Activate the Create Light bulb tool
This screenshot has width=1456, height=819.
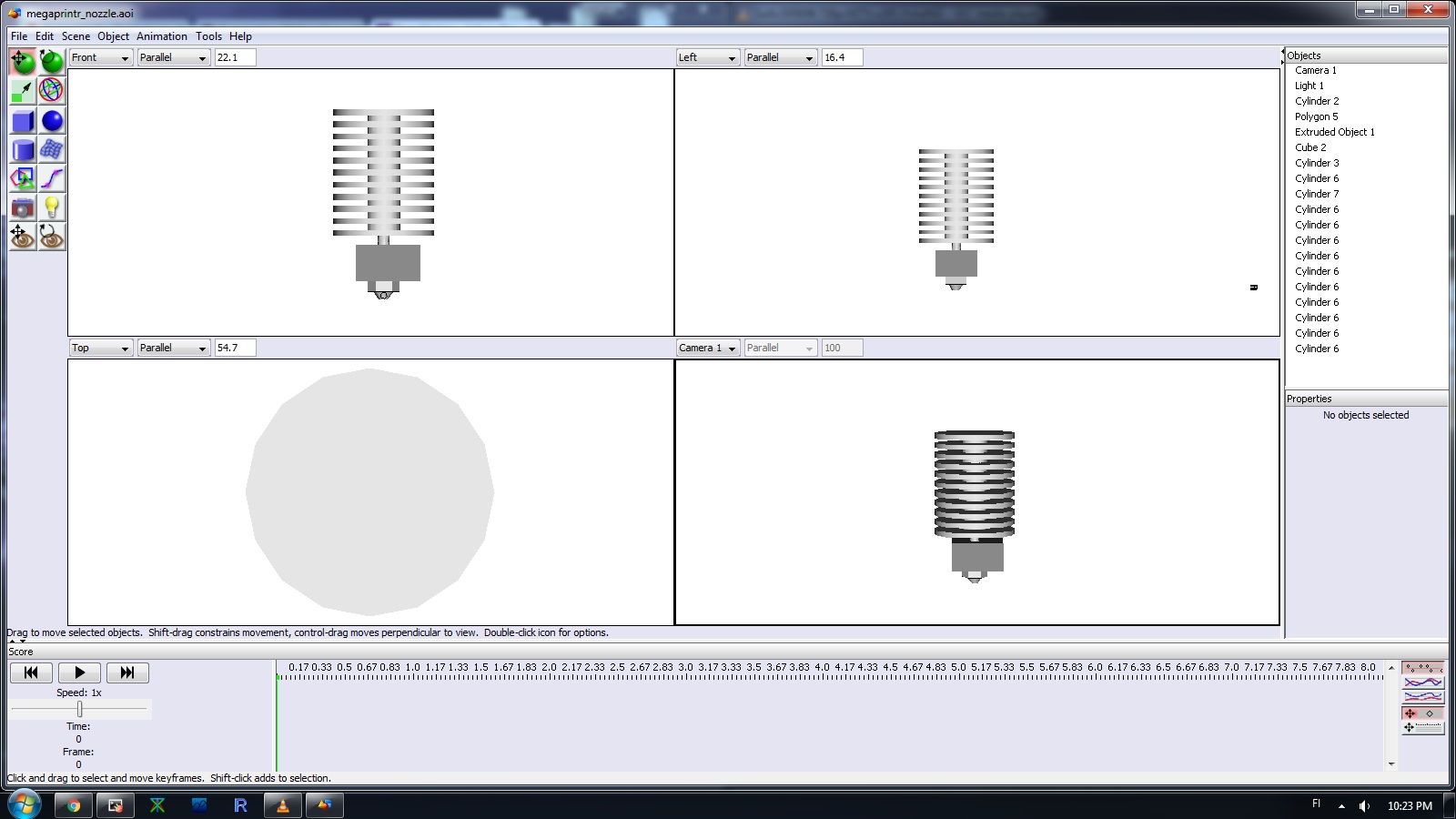(52, 207)
